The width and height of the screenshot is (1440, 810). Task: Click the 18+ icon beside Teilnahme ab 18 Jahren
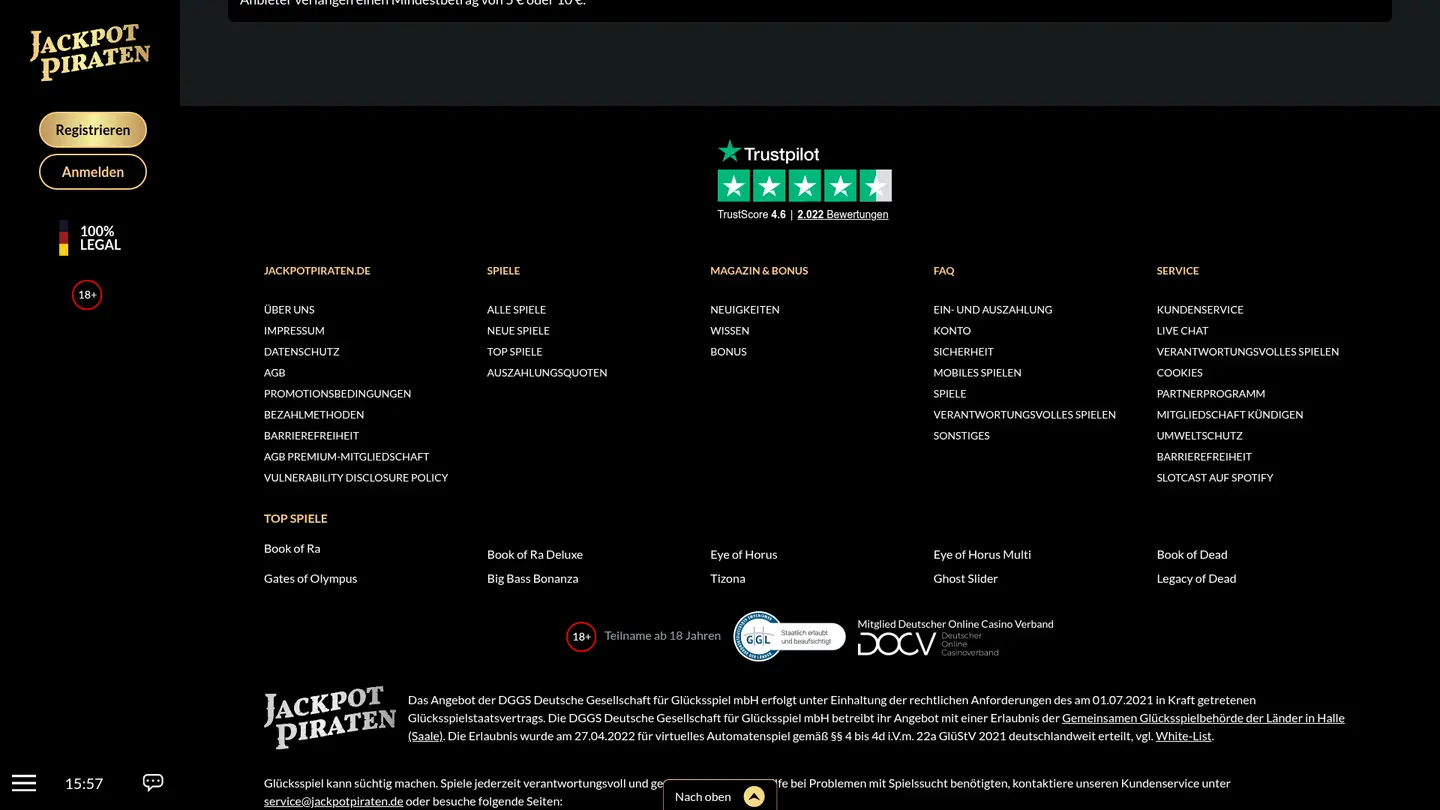point(581,636)
